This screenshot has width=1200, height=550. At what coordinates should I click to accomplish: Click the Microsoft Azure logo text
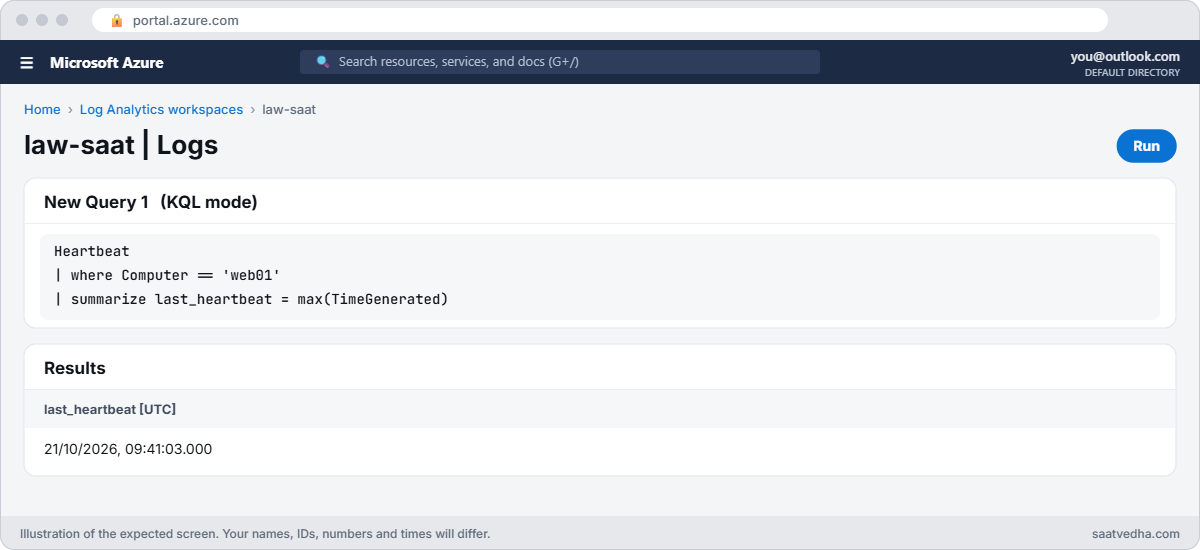point(107,63)
